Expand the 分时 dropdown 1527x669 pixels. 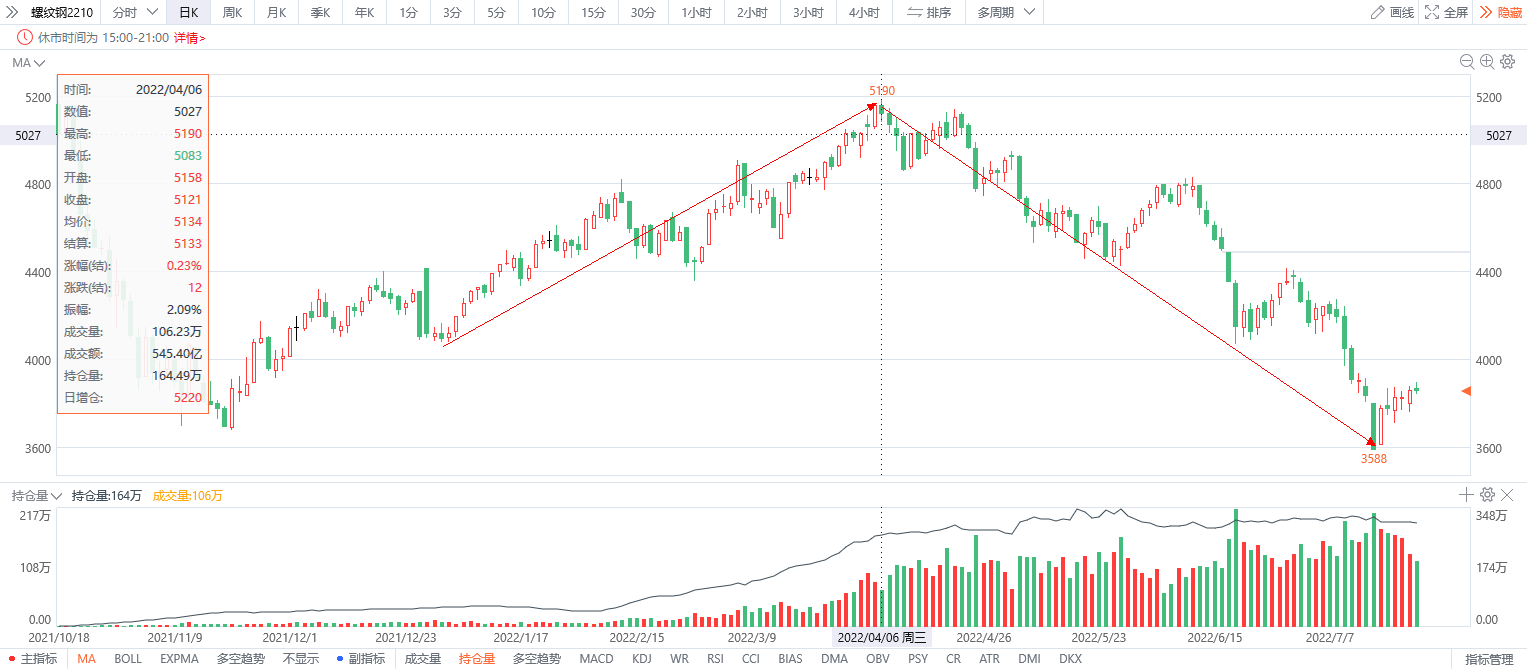(x=134, y=12)
